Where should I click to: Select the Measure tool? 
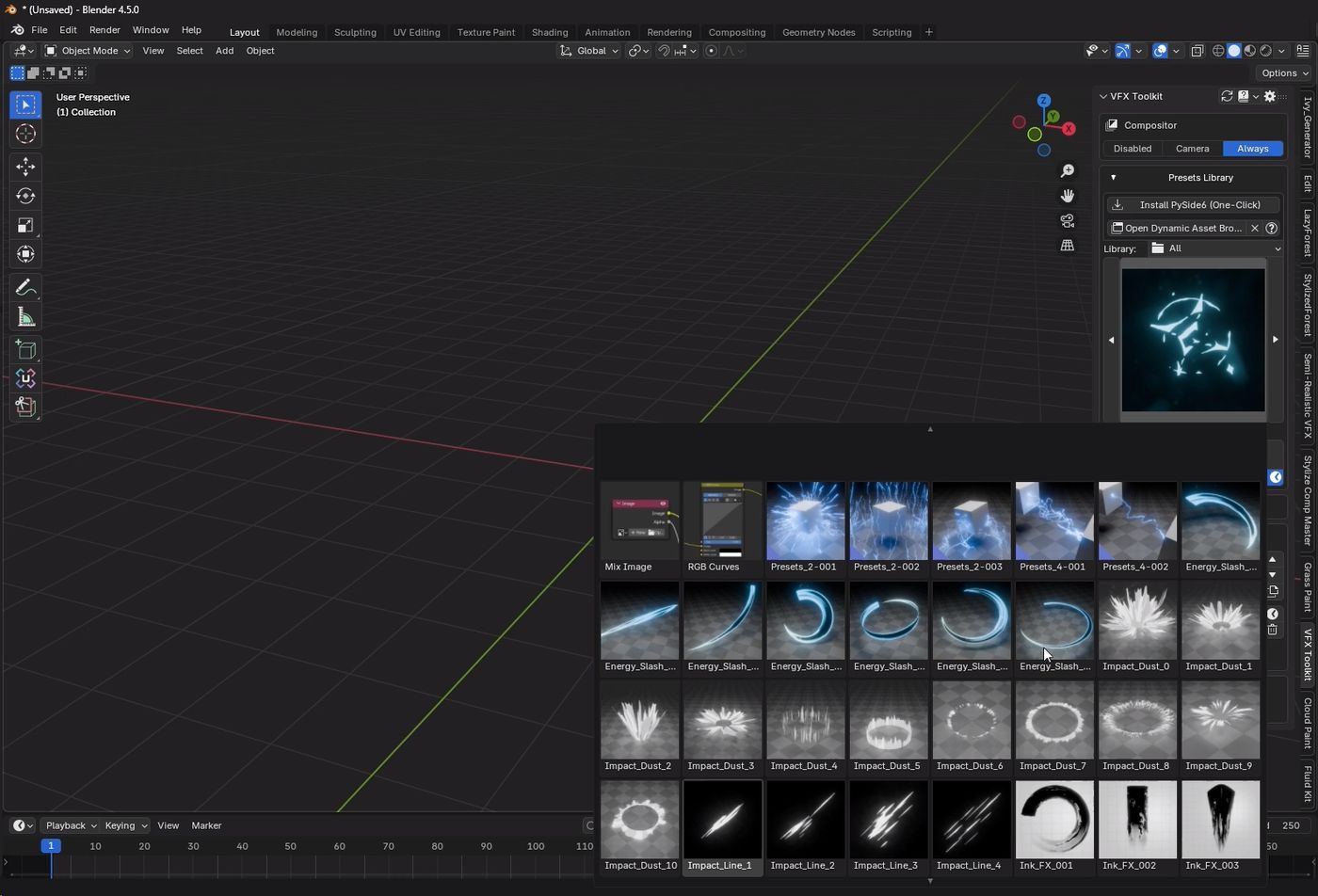click(x=25, y=317)
